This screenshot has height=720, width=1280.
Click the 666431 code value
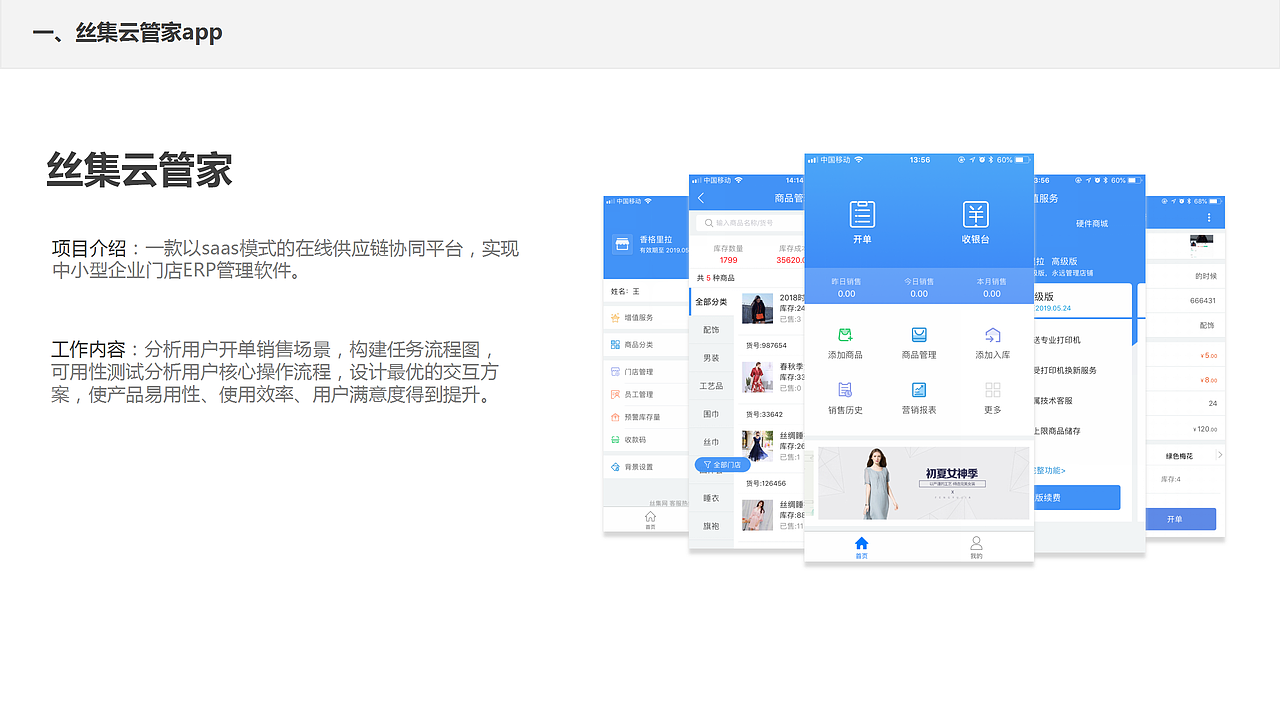point(1203,300)
